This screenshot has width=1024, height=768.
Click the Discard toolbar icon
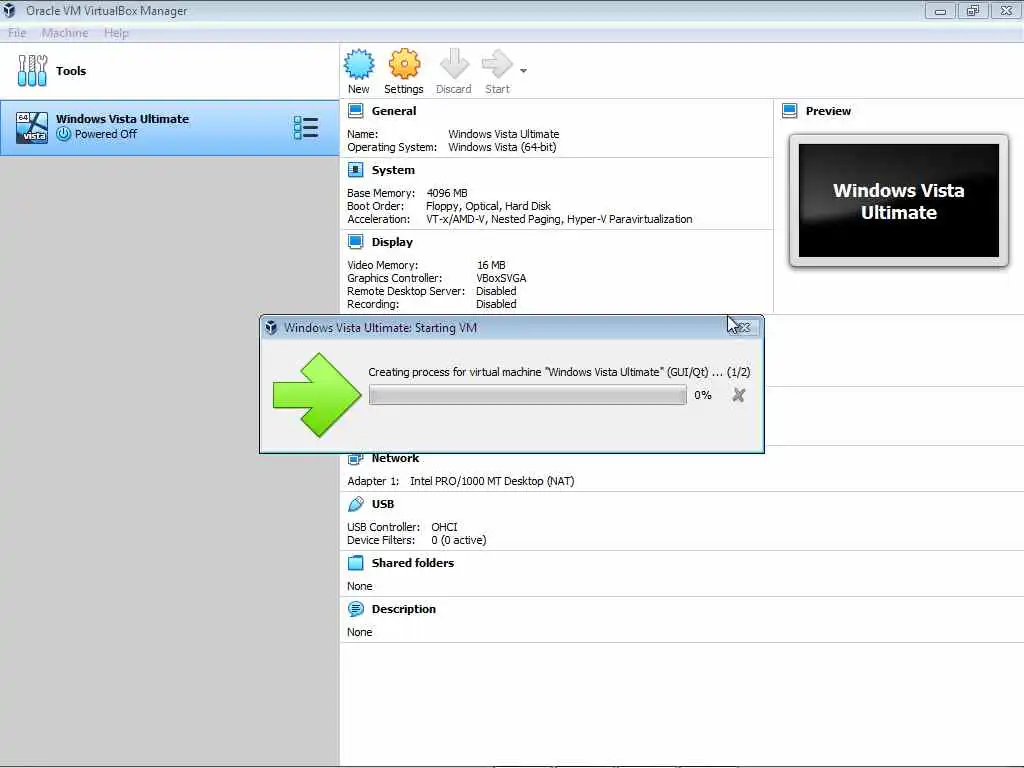tap(454, 64)
